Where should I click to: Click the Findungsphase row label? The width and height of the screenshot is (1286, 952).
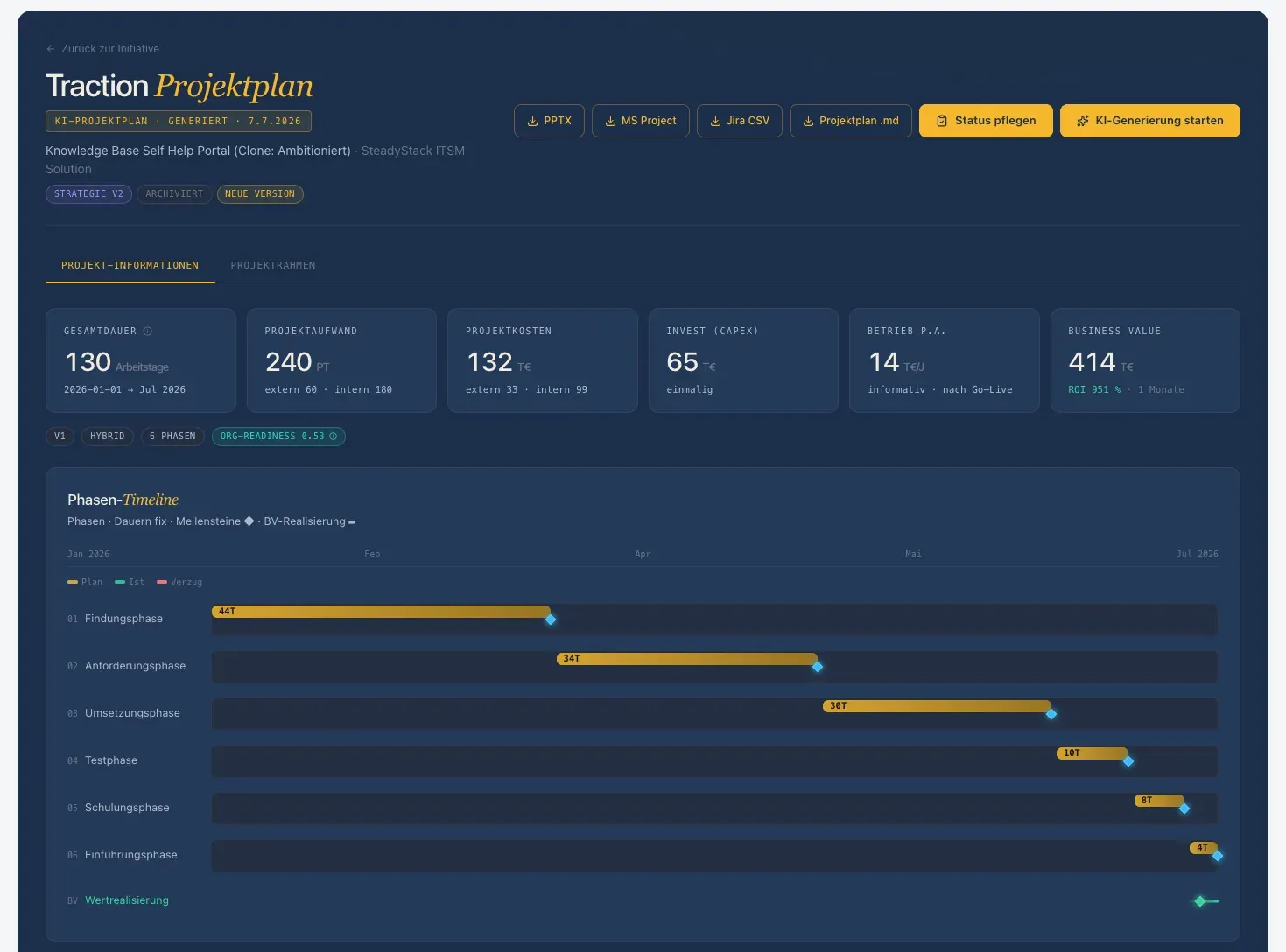(x=123, y=619)
